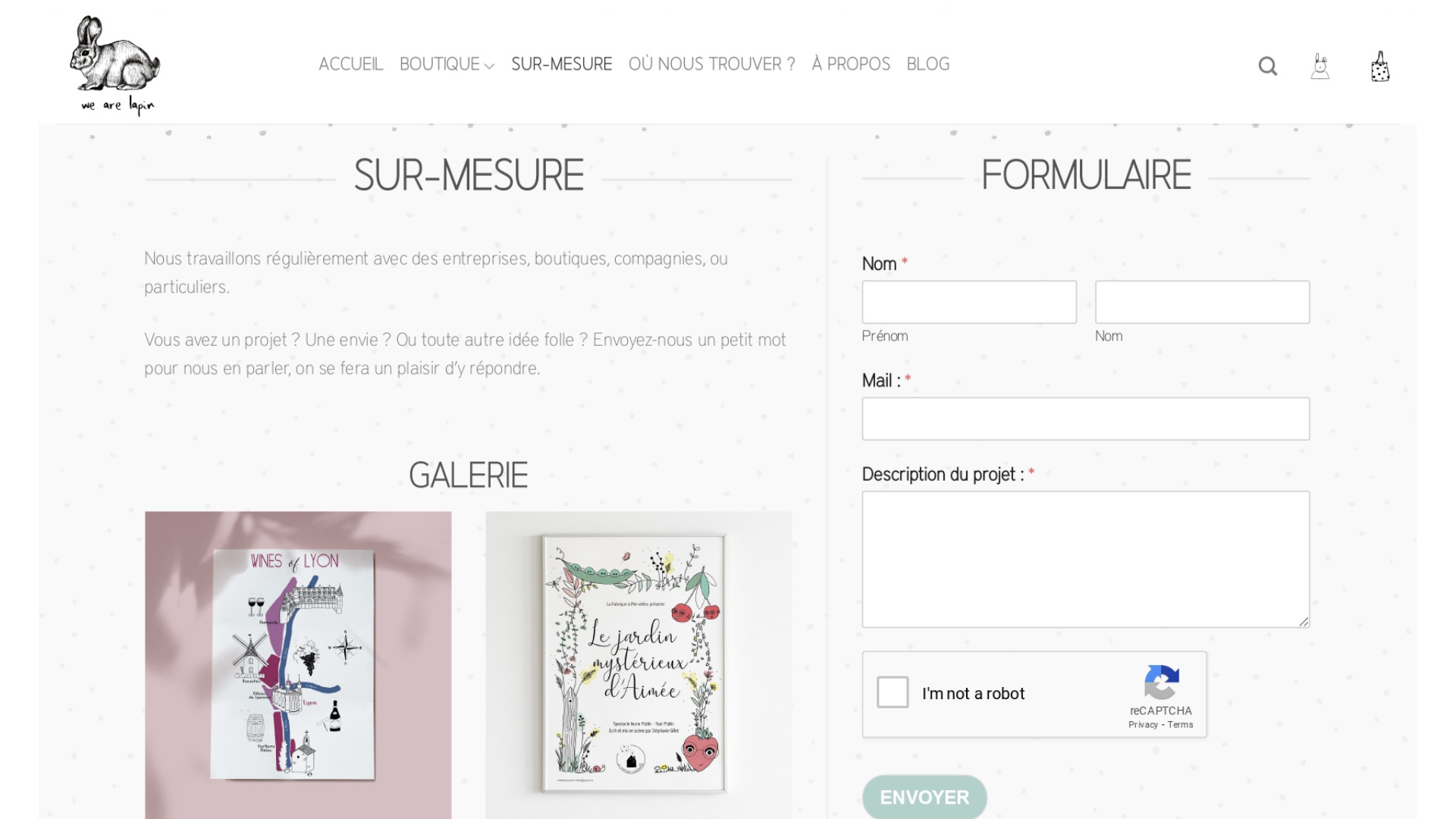Expand the Boutique menu chevron
Image resolution: width=1456 pixels, height=819 pixels.
click(x=489, y=66)
